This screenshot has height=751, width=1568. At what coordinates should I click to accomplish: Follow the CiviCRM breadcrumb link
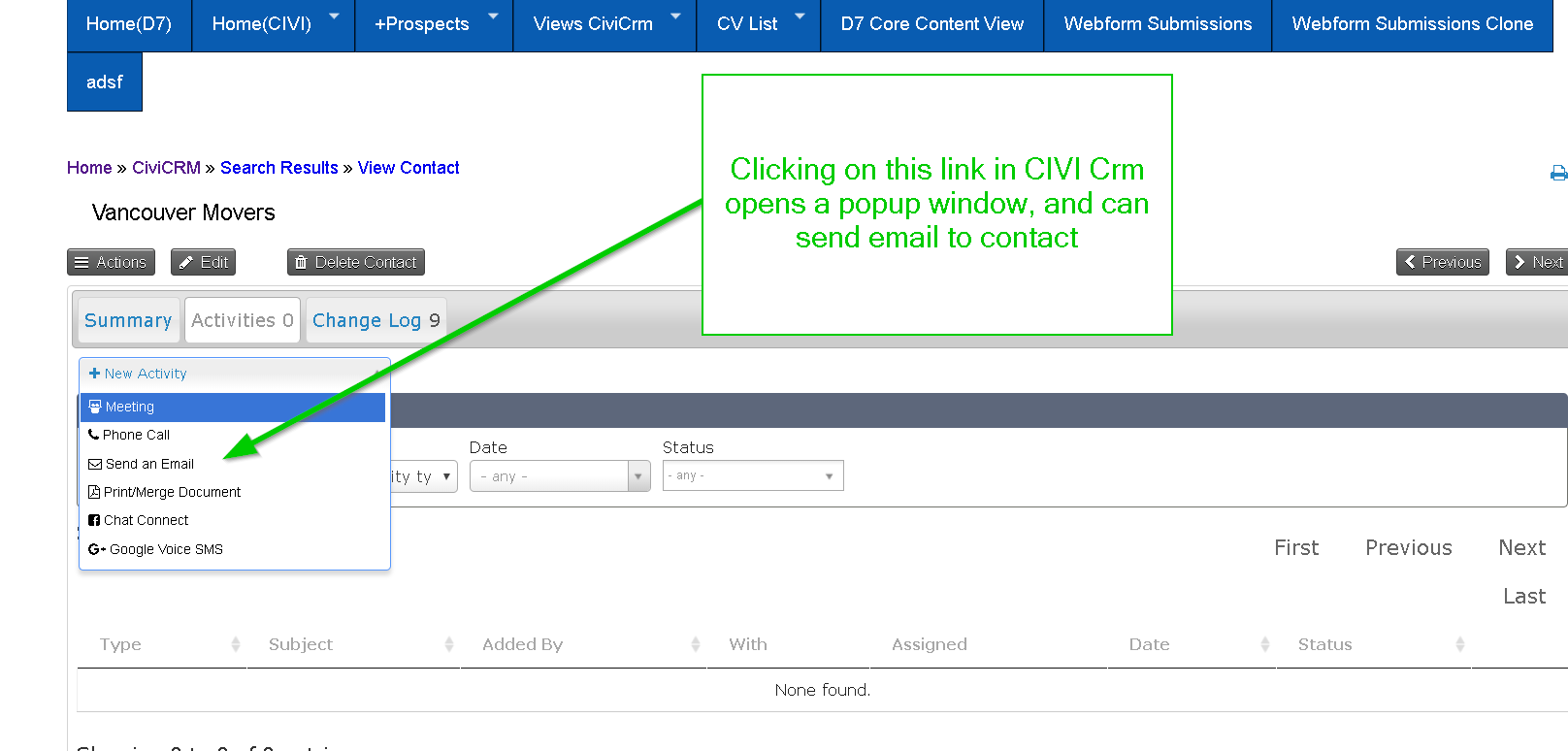click(166, 168)
